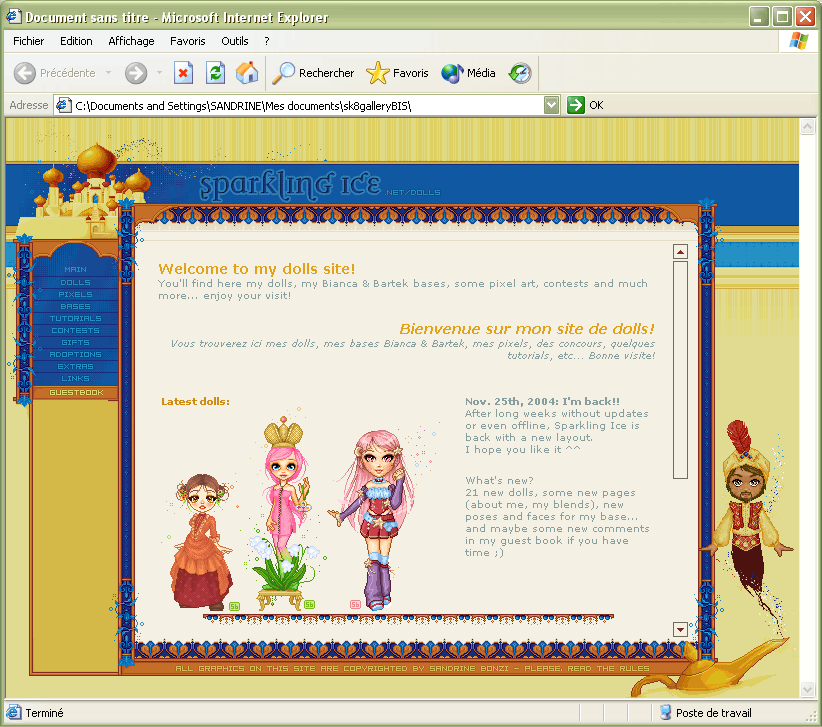Open the TUTORIALS navigation link

tap(76, 319)
